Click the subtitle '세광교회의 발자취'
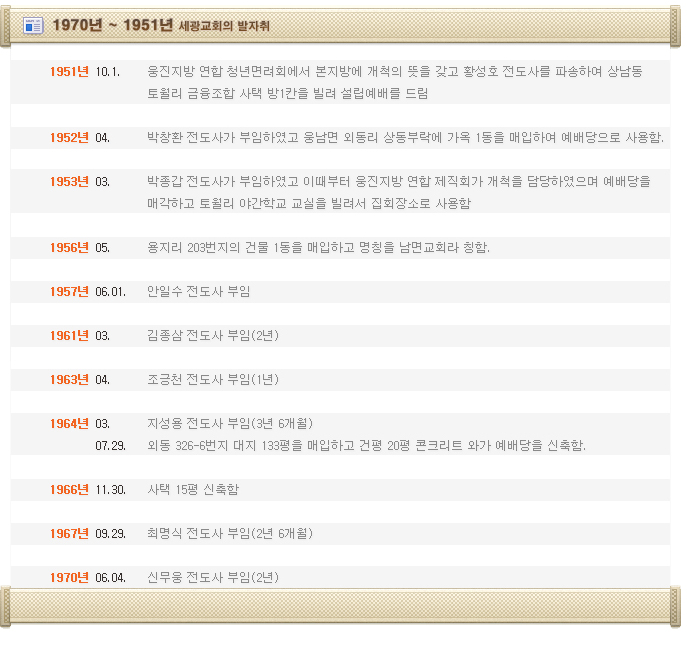 [x=224, y=26]
